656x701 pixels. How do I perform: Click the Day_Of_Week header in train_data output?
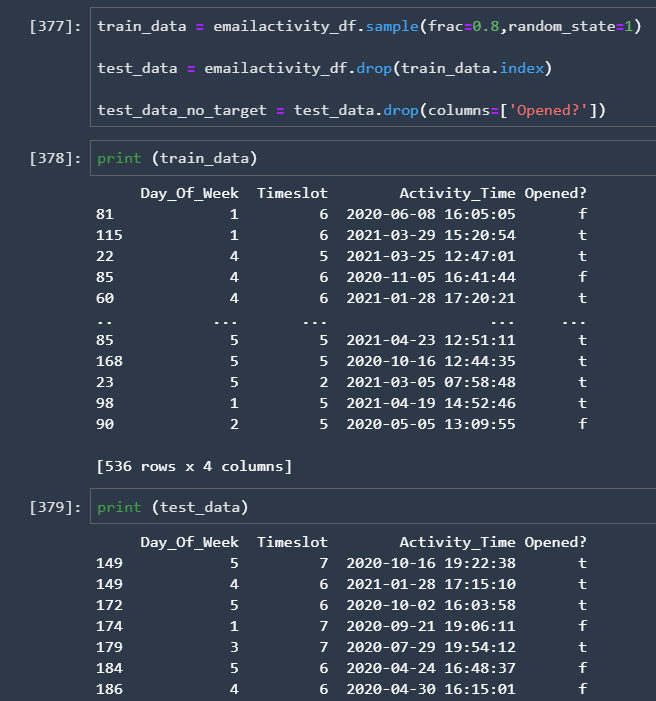(x=189, y=193)
